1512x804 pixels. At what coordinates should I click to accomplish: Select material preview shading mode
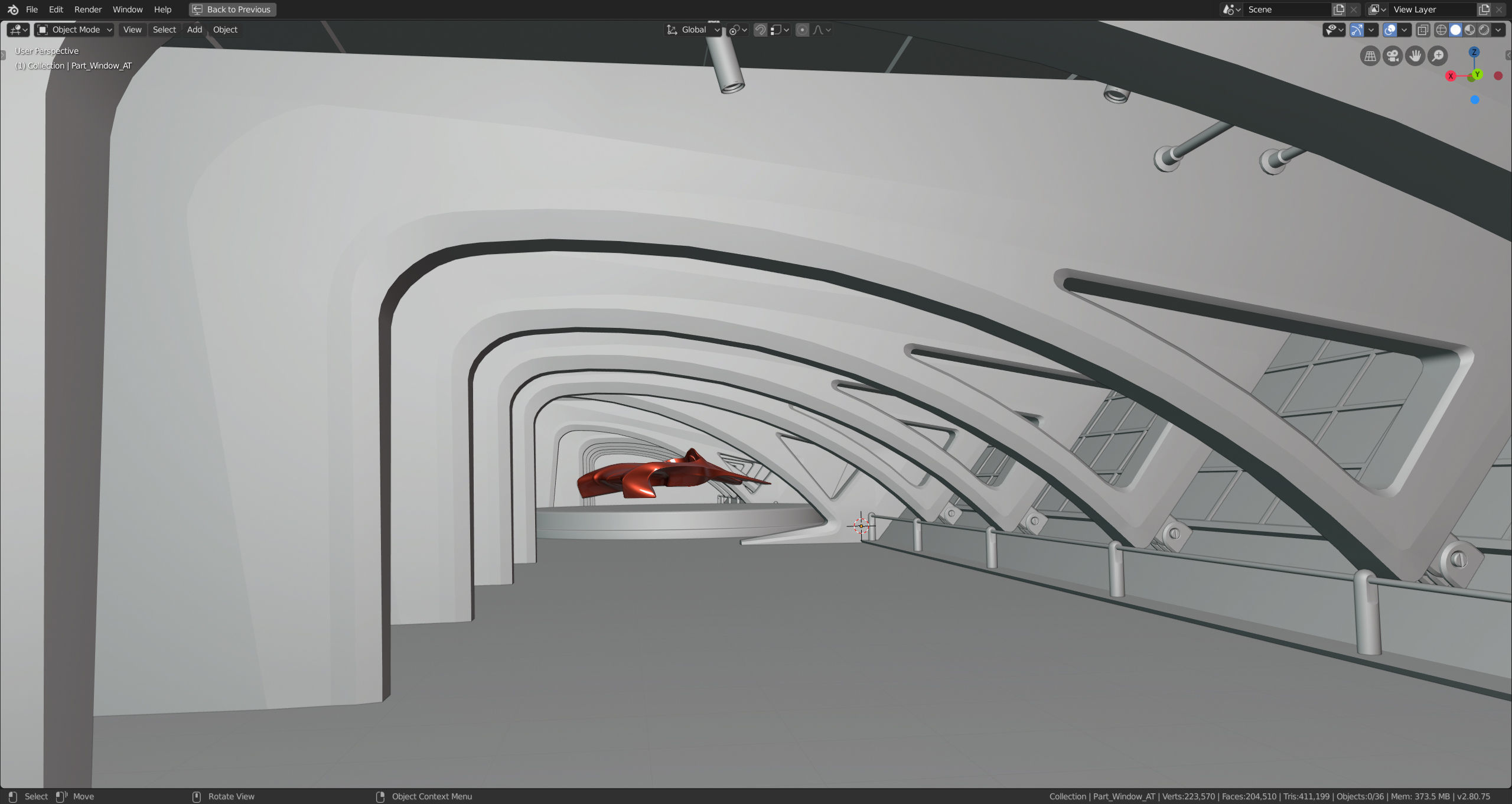click(1470, 30)
